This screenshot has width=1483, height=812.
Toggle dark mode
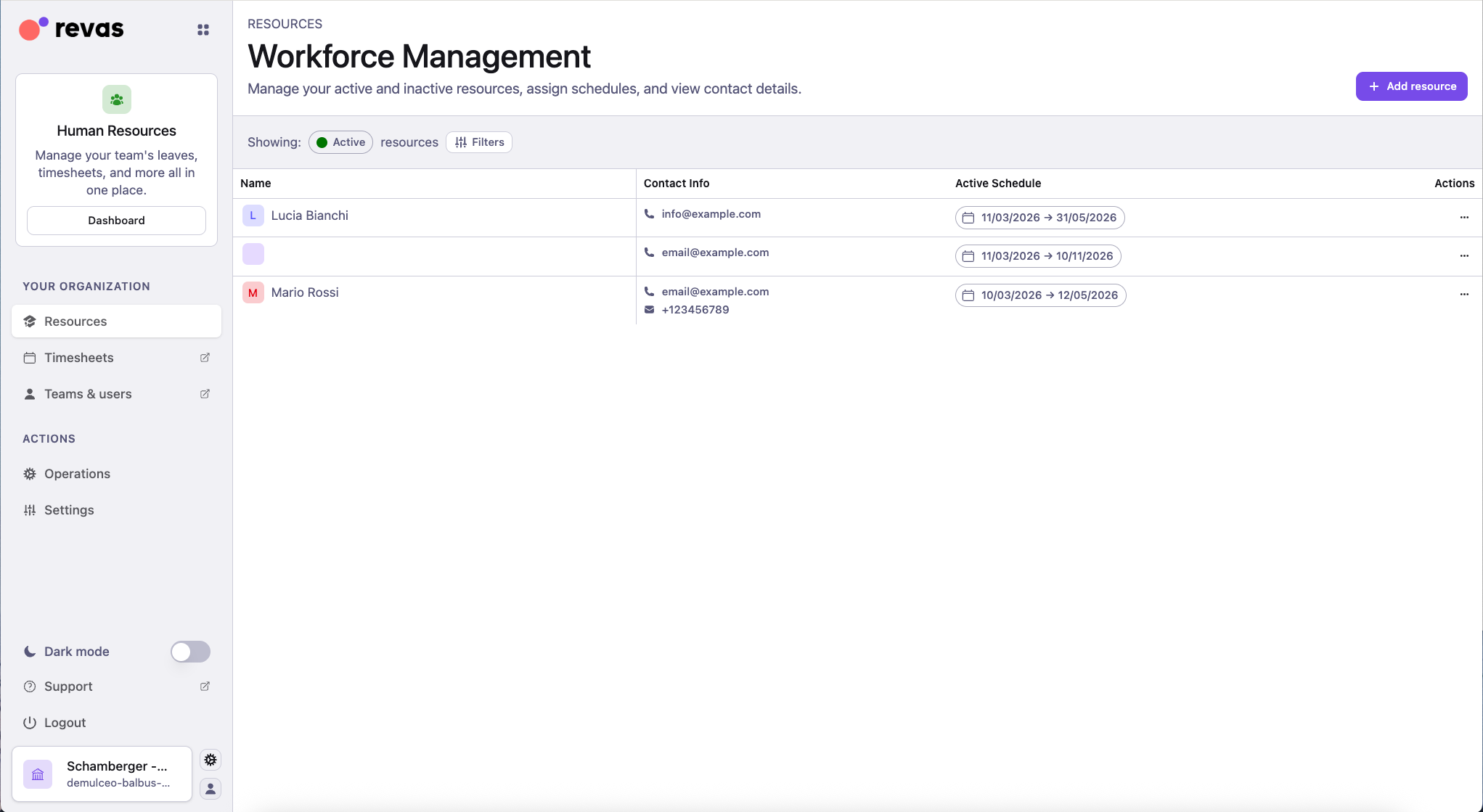pos(189,652)
